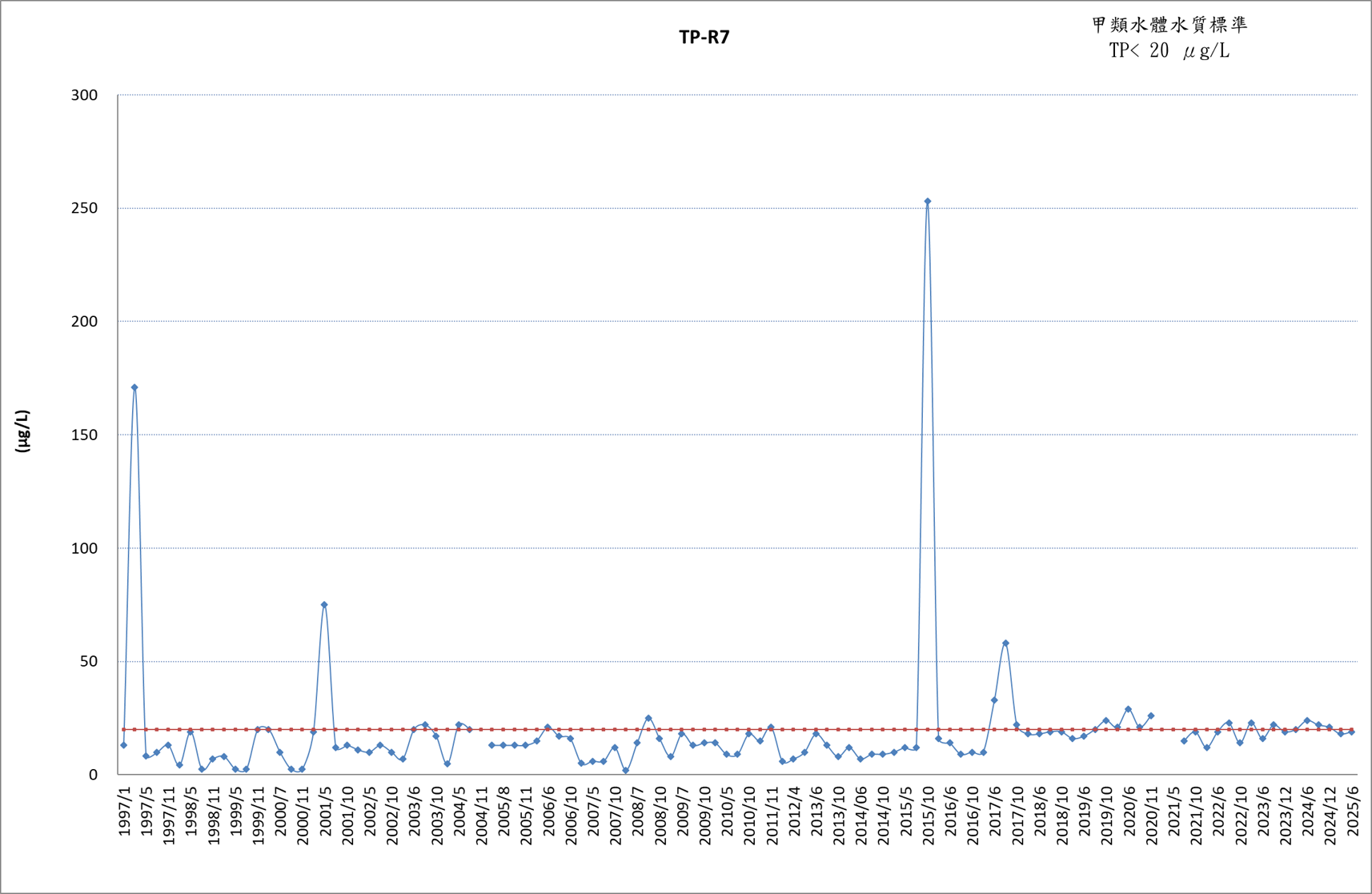Click the 150 label on the y-axis

(x=84, y=435)
